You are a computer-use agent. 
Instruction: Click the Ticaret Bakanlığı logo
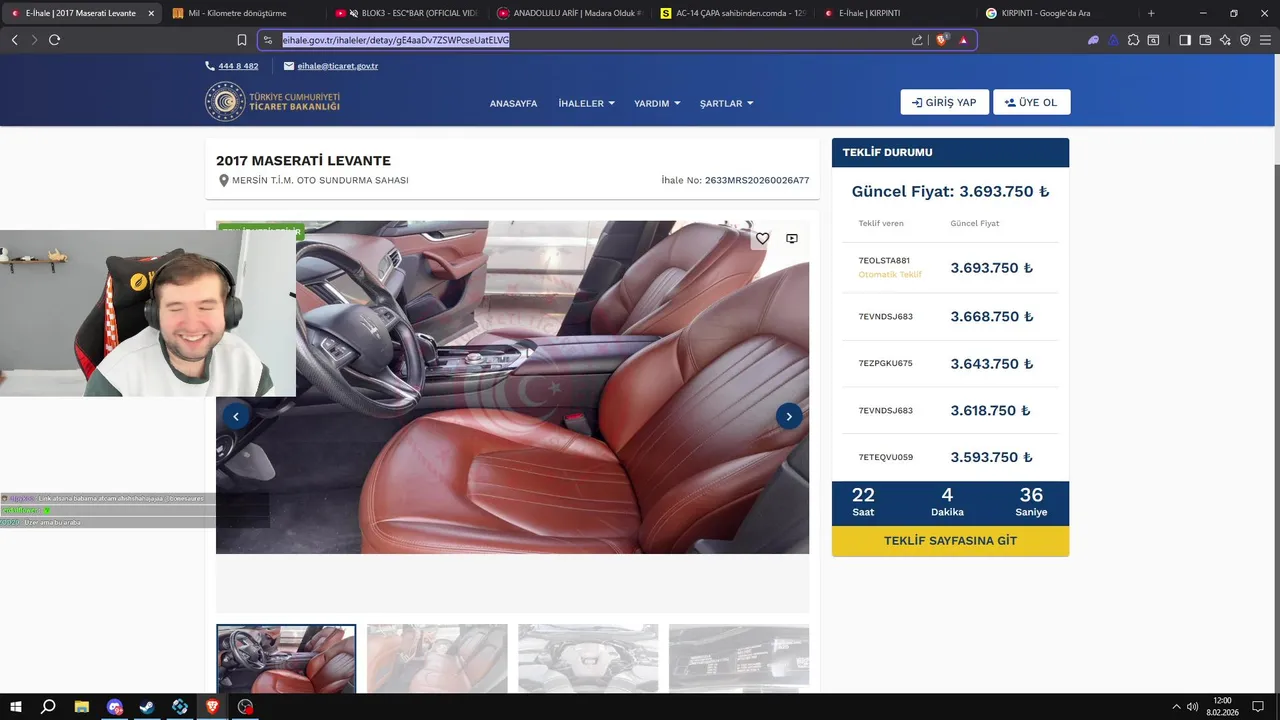pyautogui.click(x=272, y=102)
